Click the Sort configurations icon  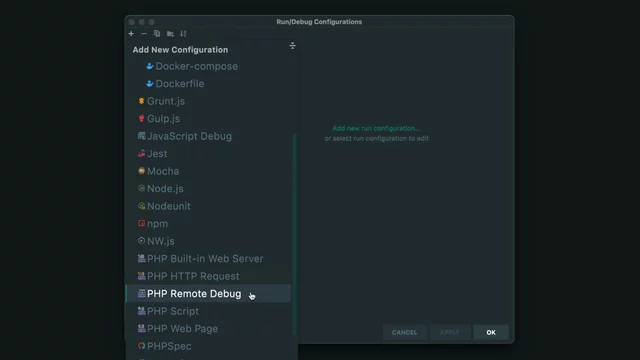point(183,33)
